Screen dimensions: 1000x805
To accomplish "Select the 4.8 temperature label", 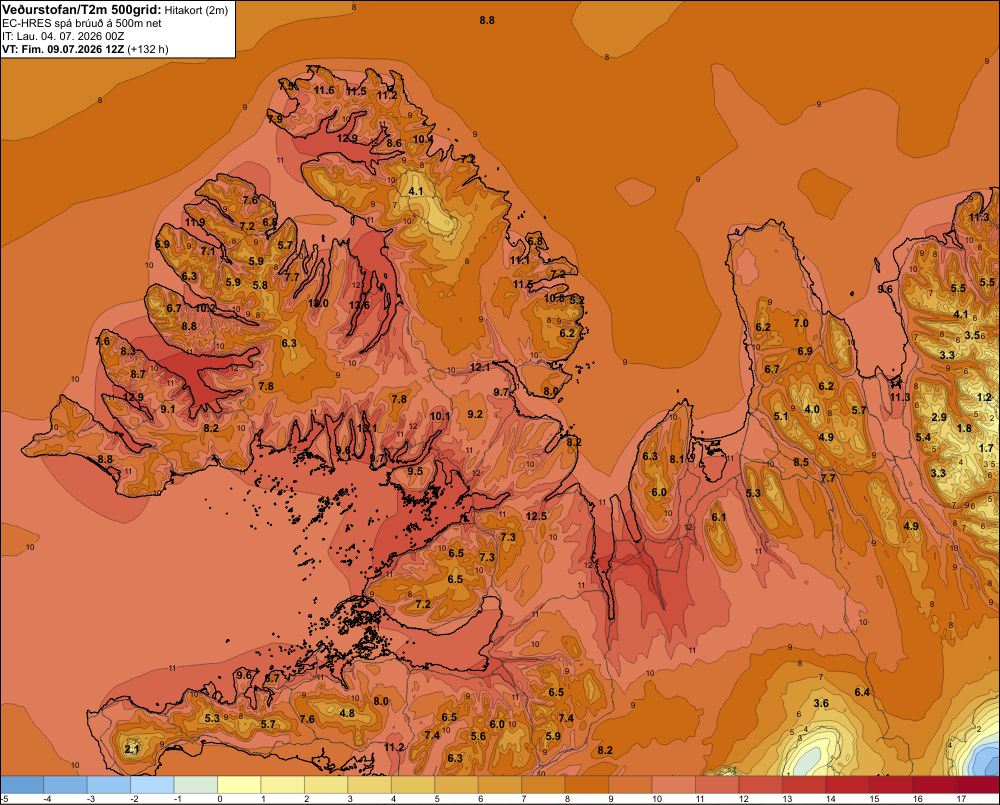I will click(x=347, y=713).
